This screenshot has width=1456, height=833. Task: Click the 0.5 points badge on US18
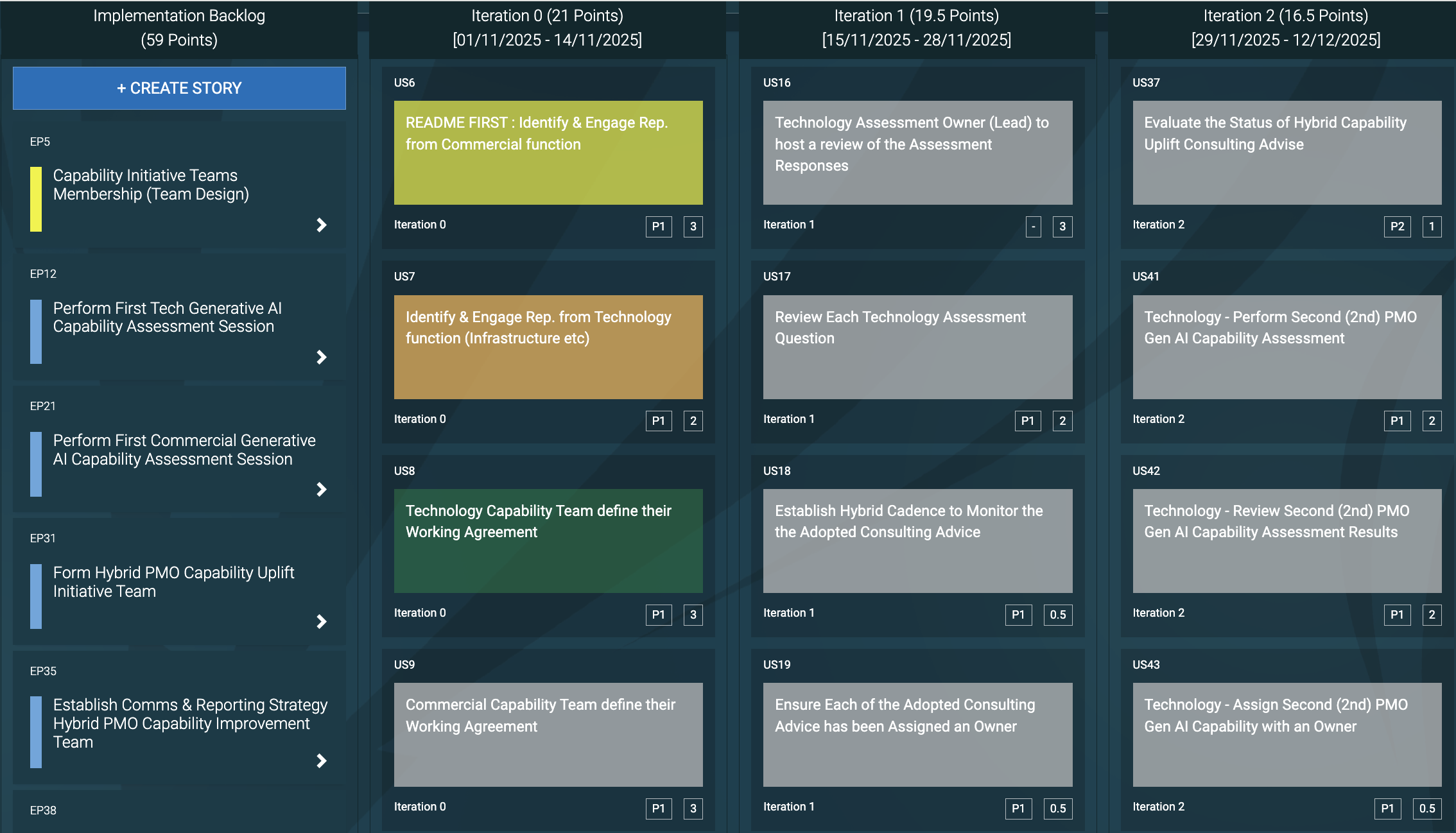point(1057,615)
